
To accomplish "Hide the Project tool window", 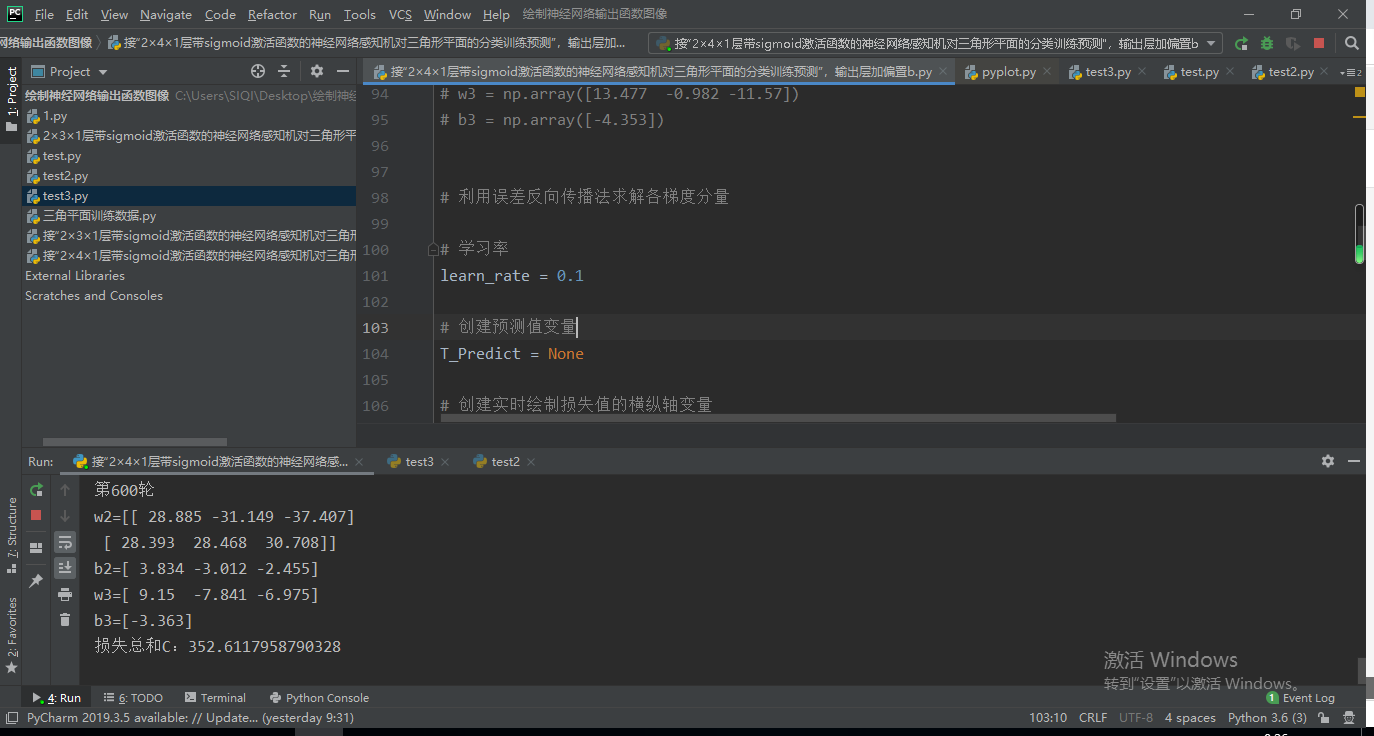I will coord(343,71).
